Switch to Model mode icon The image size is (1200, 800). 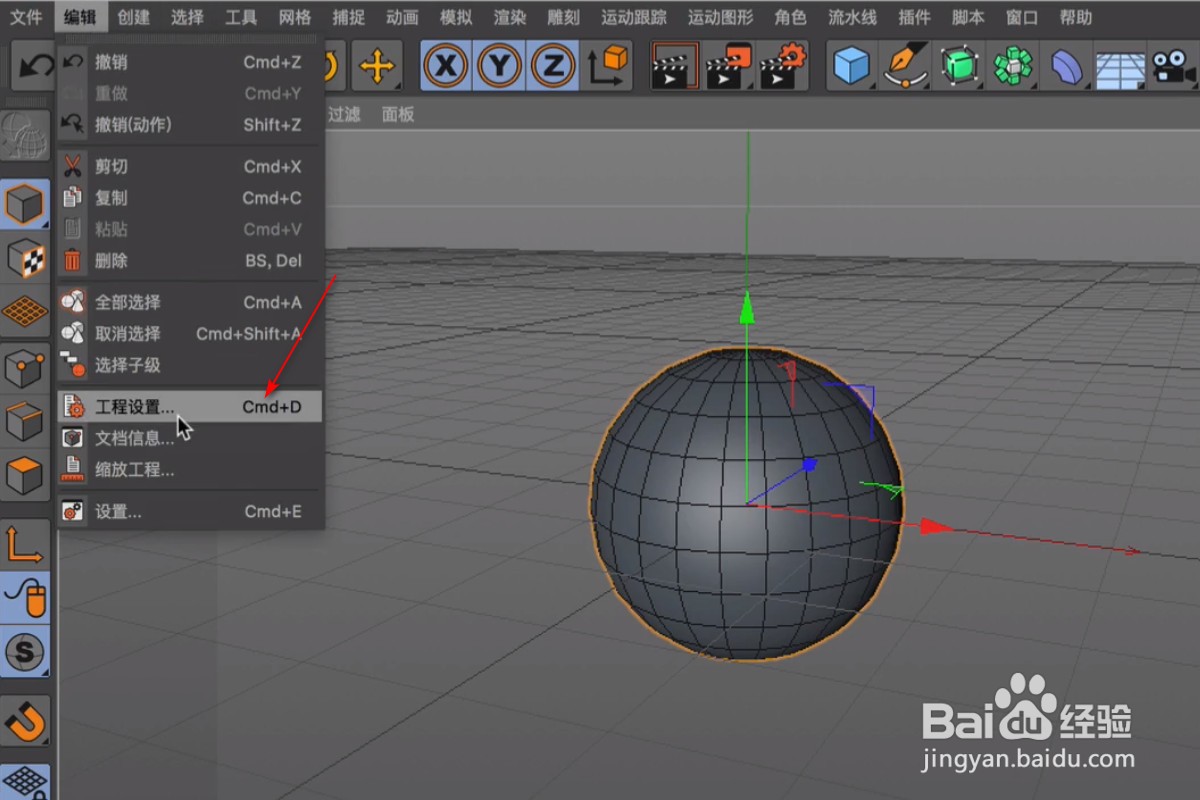25,205
